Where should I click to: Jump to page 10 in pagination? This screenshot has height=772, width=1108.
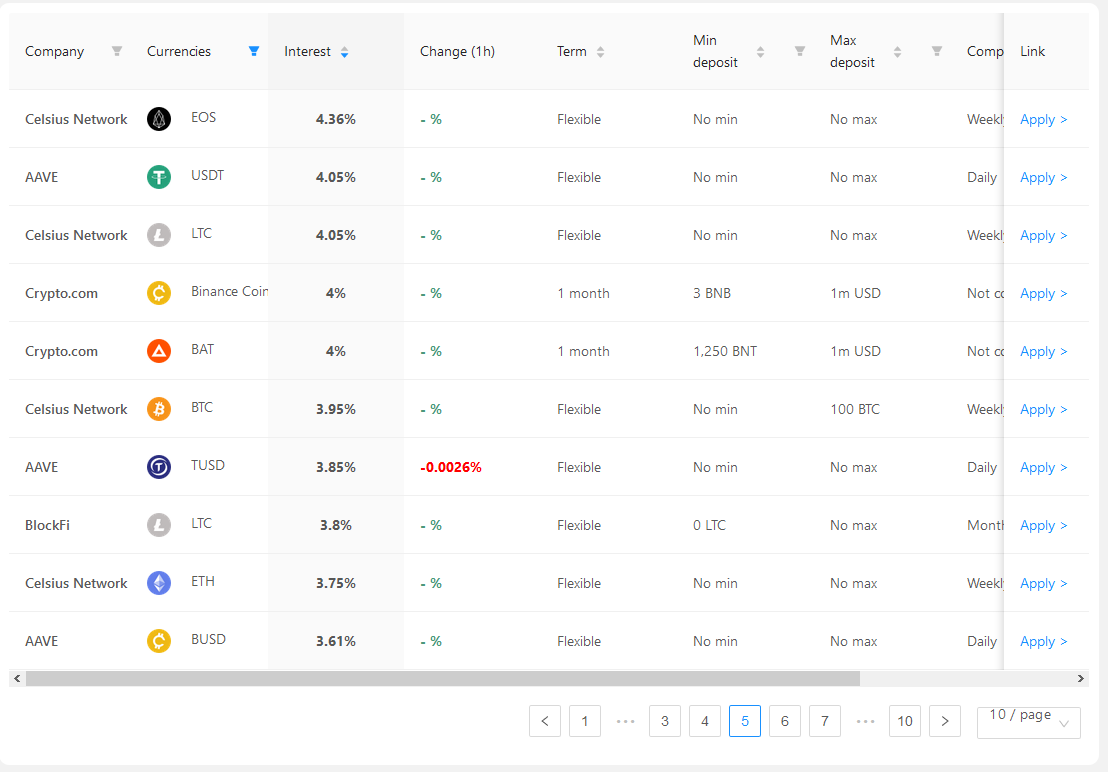pos(904,721)
